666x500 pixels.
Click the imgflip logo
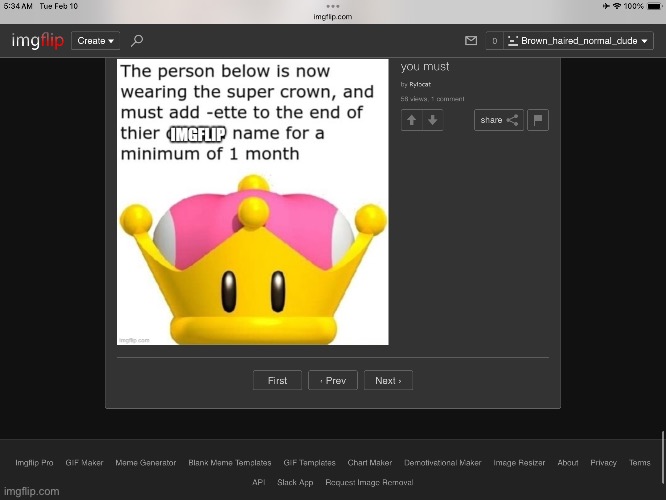(37, 41)
